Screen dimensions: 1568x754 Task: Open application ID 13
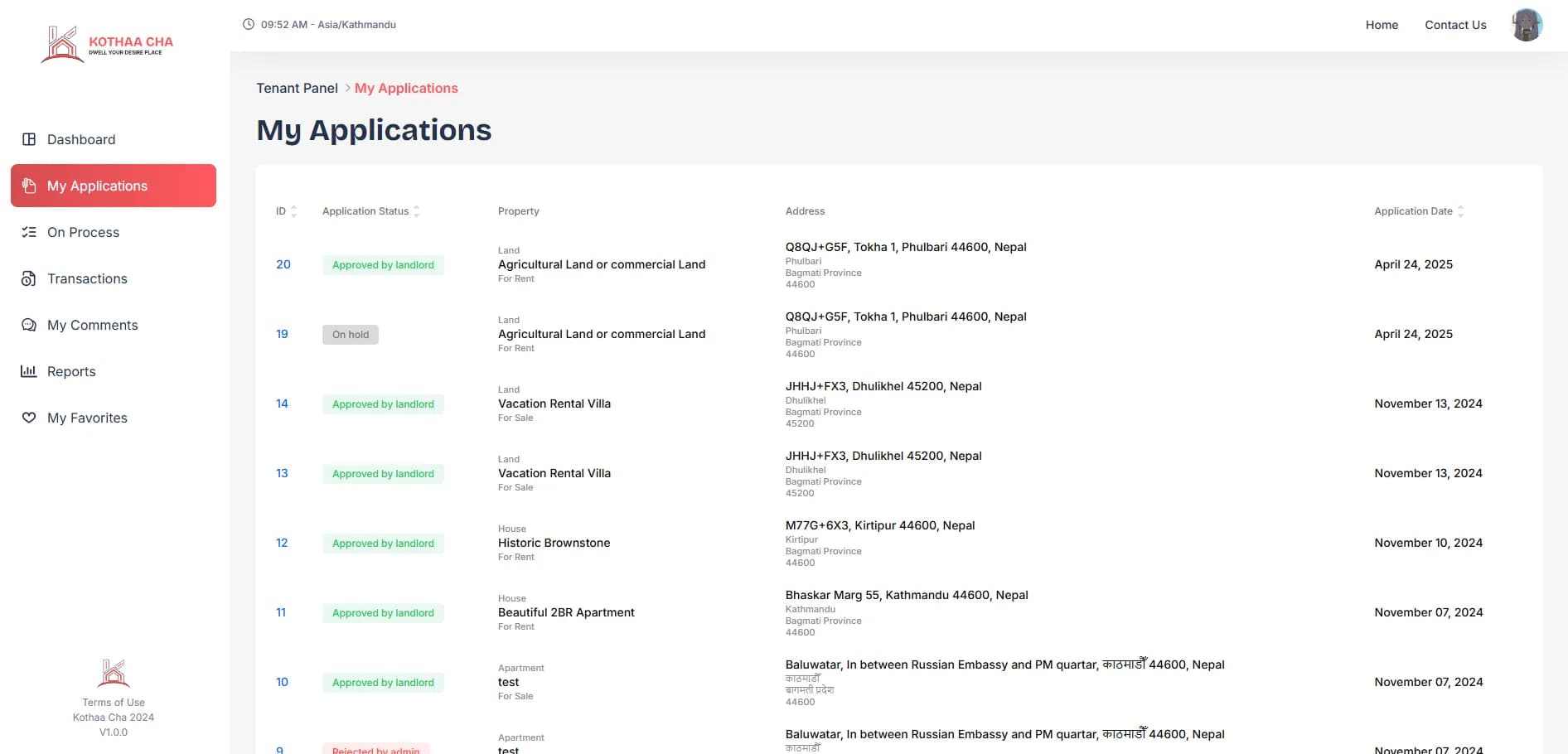tap(282, 473)
